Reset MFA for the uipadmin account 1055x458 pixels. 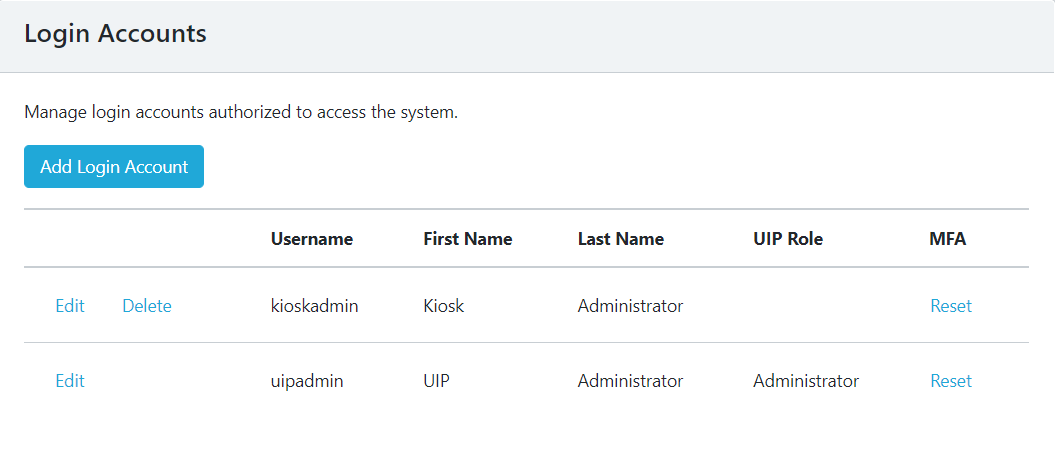950,381
